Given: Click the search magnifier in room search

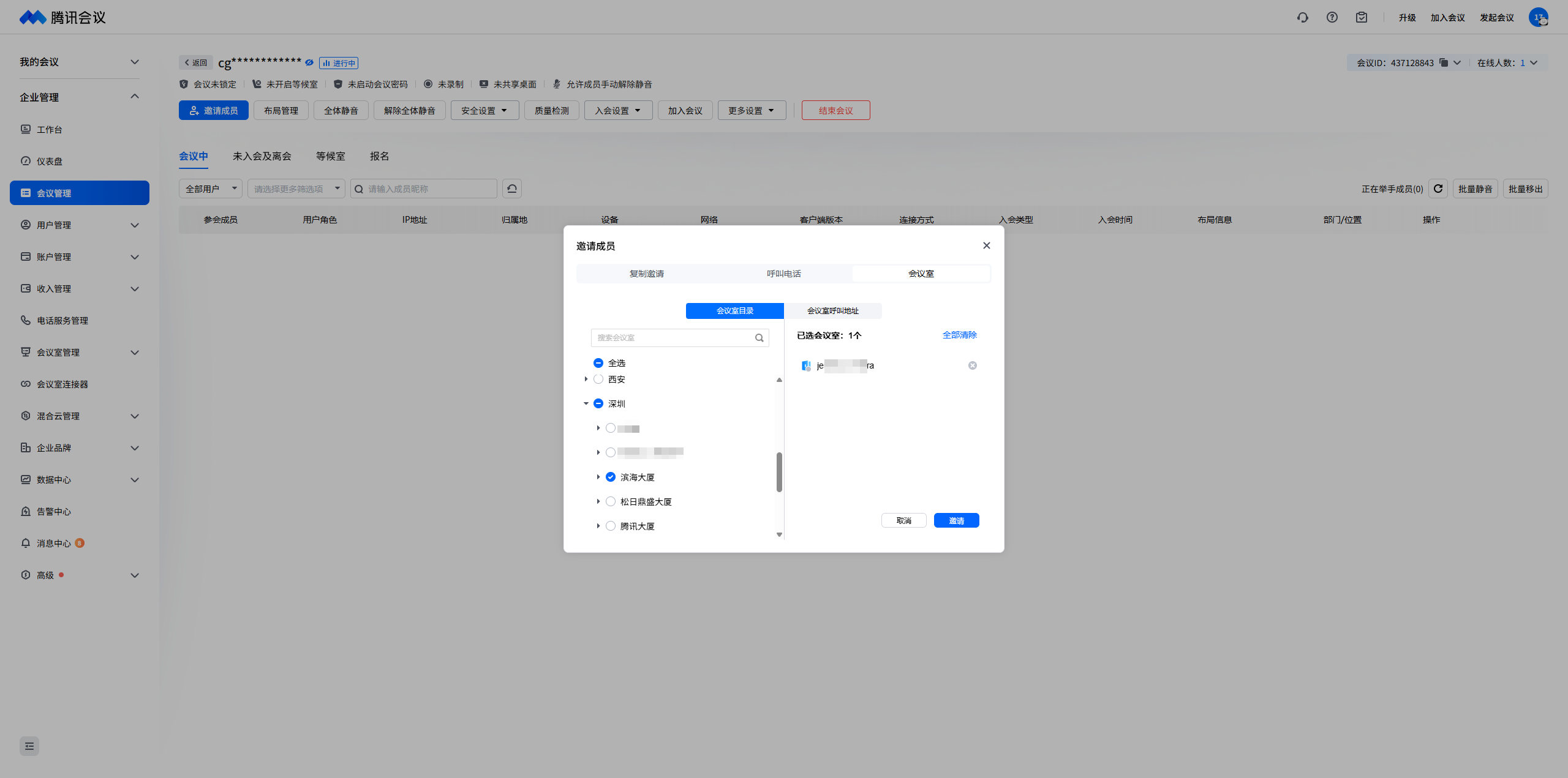Looking at the screenshot, I should point(759,338).
